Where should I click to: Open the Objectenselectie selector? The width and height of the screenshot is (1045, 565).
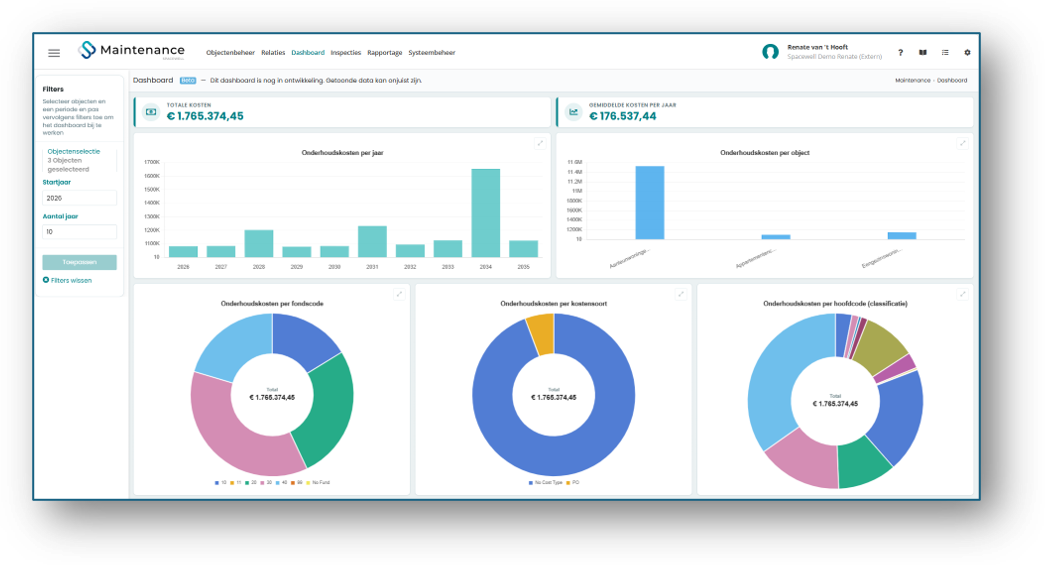74,151
